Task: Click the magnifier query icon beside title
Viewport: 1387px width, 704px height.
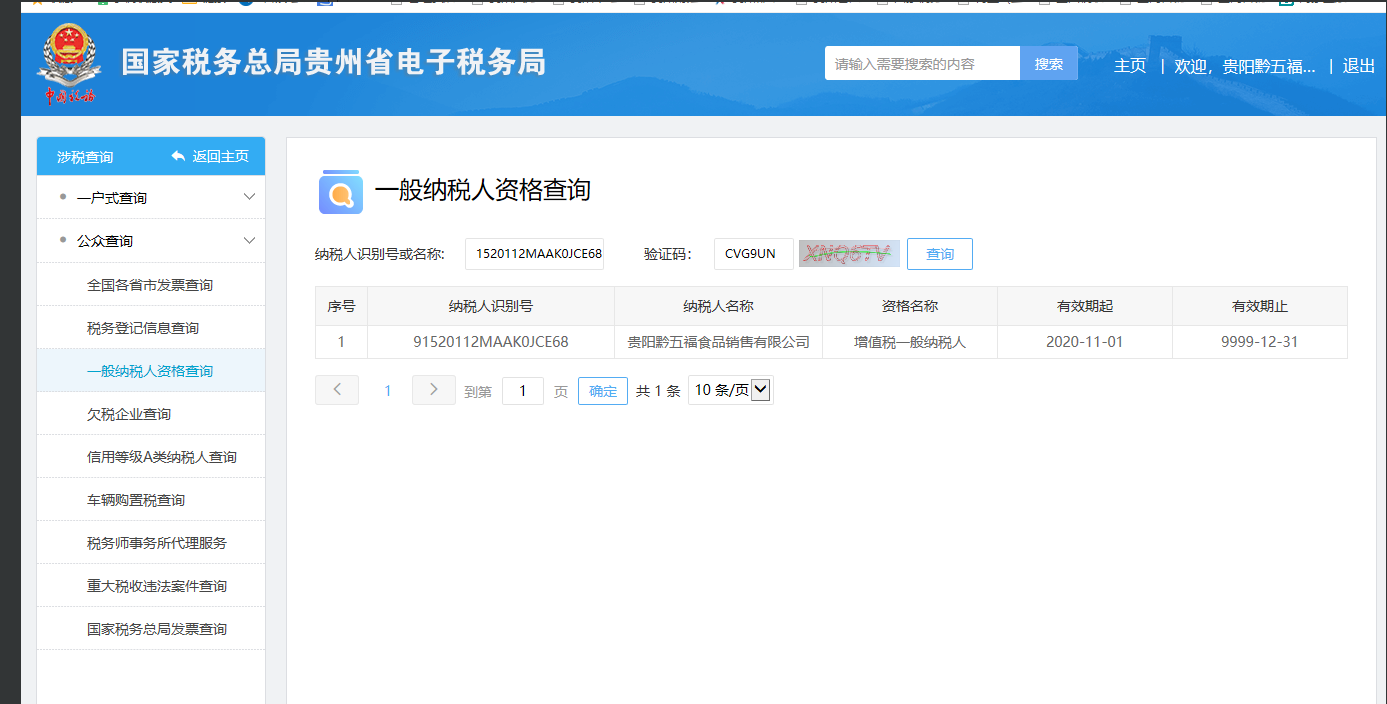Action: (341, 192)
